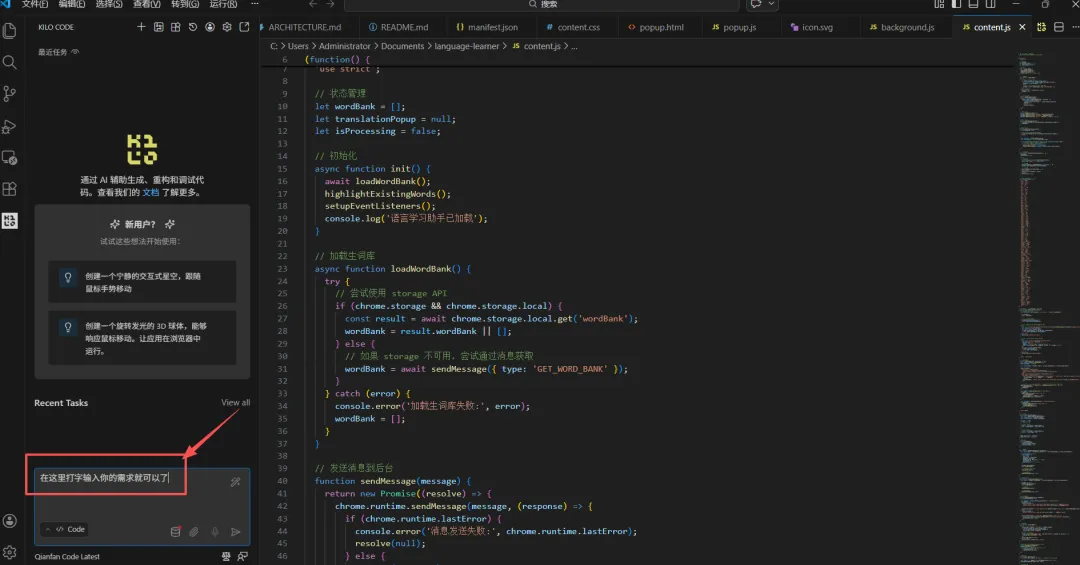
Task: Select the Kilo Code activity bar icon
Action: 10,220
